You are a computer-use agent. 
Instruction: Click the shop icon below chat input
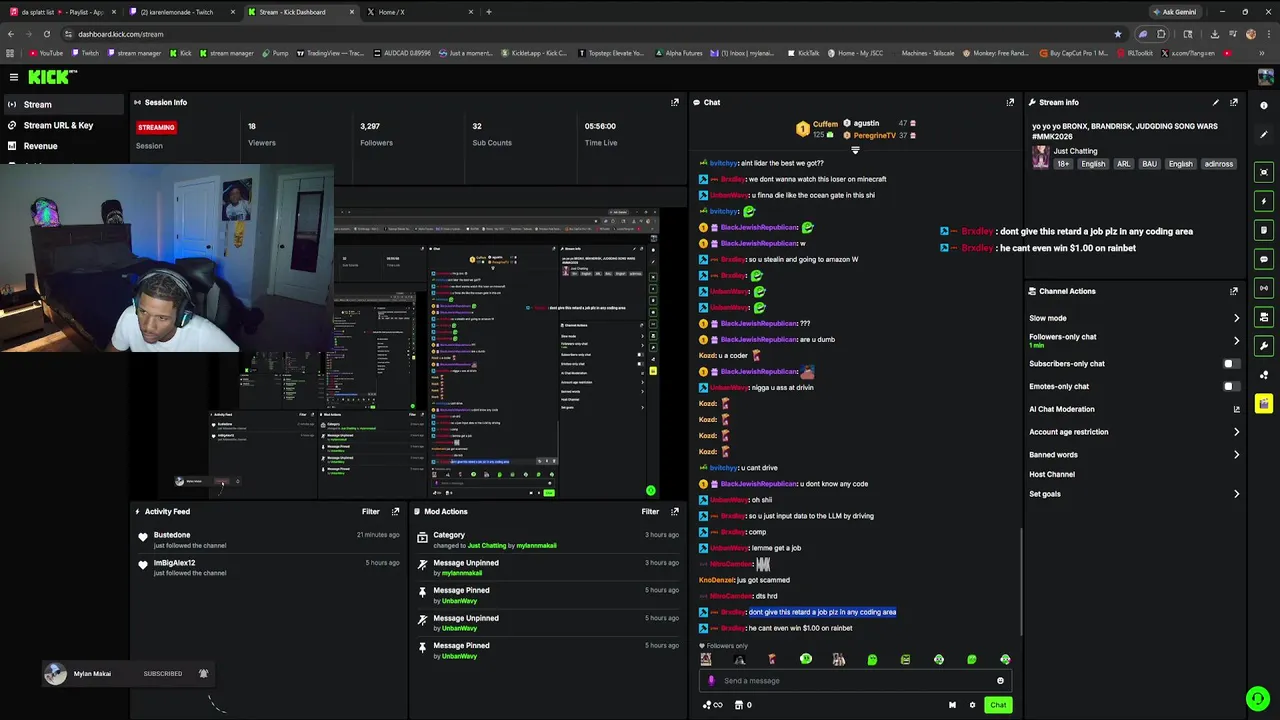pos(739,705)
